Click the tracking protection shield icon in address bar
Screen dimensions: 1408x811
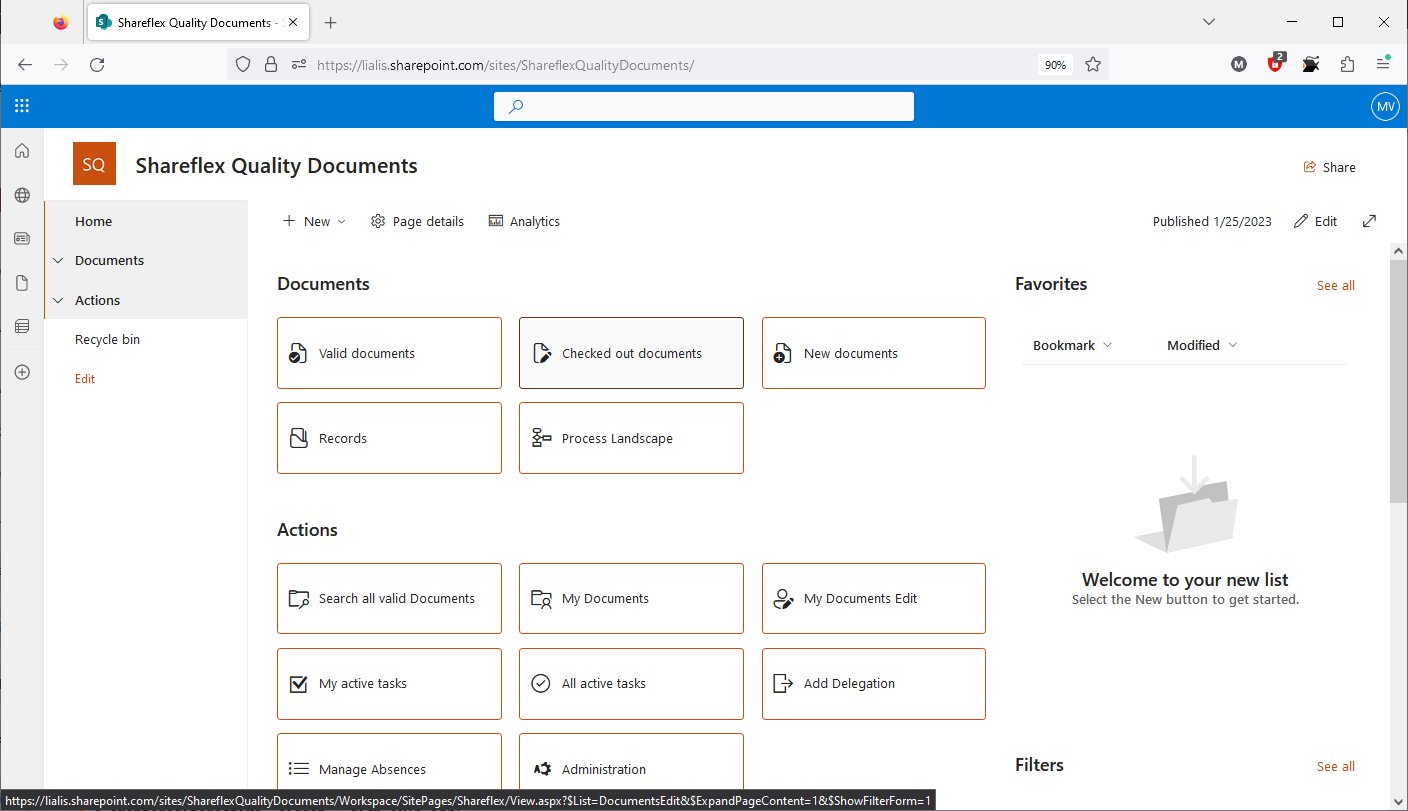pyautogui.click(x=242, y=64)
